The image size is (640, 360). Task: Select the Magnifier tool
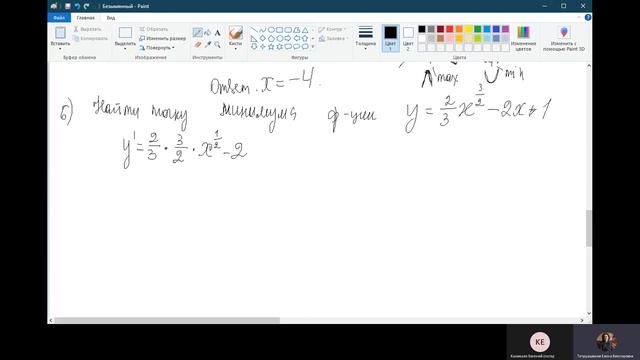click(217, 44)
